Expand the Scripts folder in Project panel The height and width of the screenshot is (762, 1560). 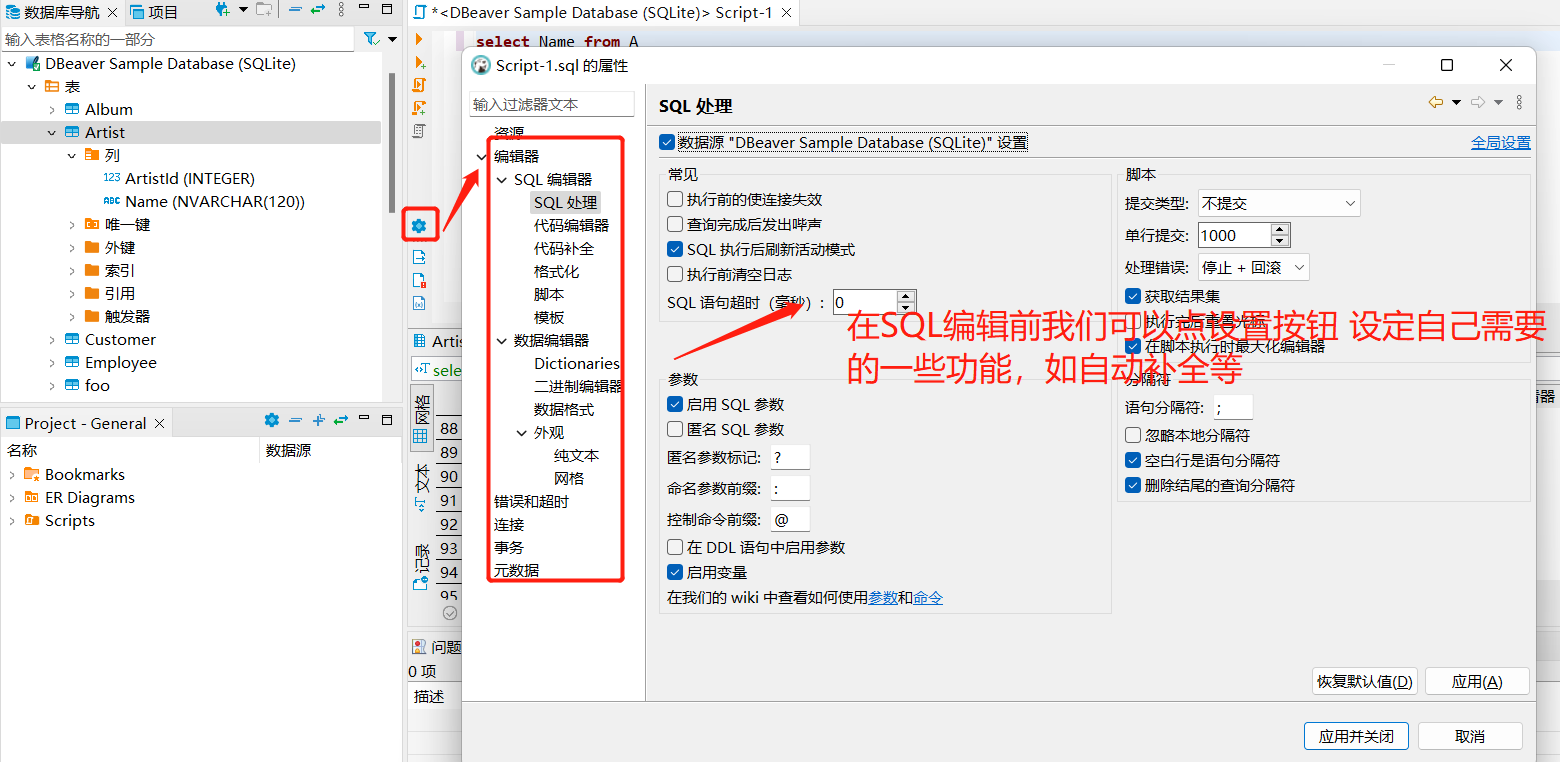(12, 520)
